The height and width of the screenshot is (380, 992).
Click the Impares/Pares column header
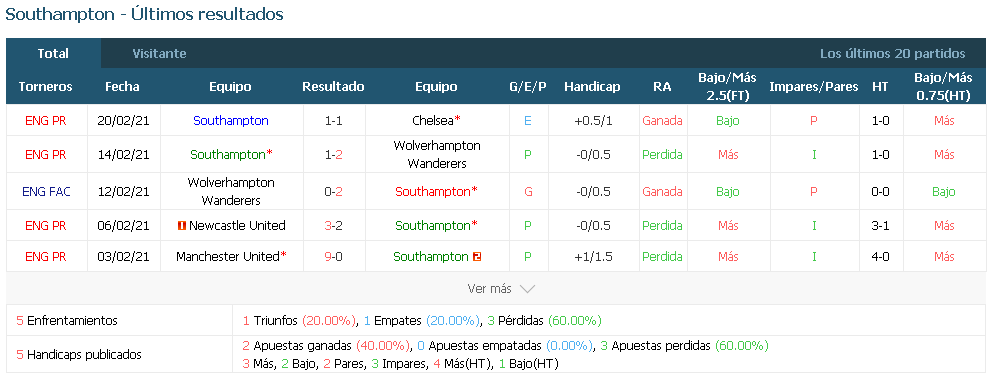tap(814, 87)
